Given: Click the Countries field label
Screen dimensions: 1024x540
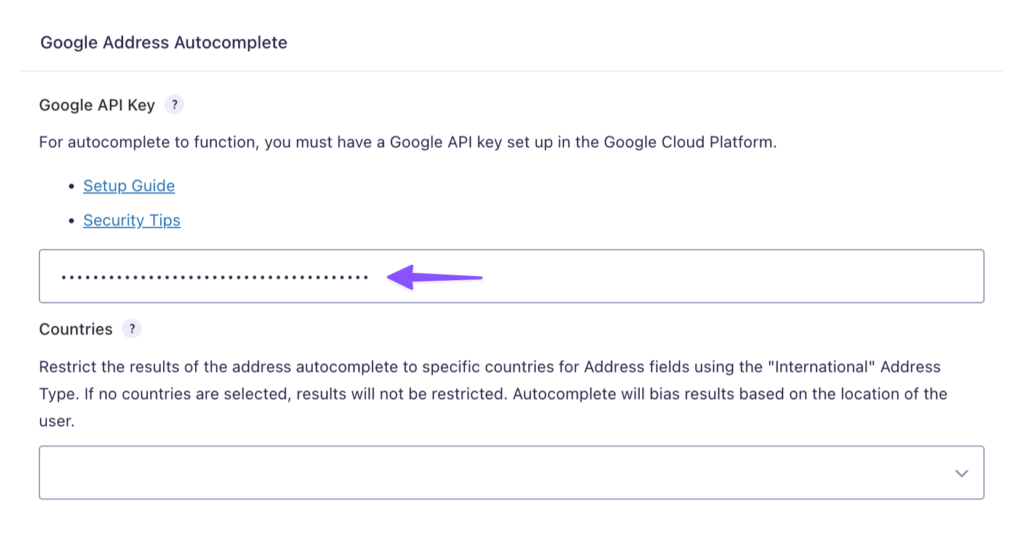Looking at the screenshot, I should tap(76, 329).
